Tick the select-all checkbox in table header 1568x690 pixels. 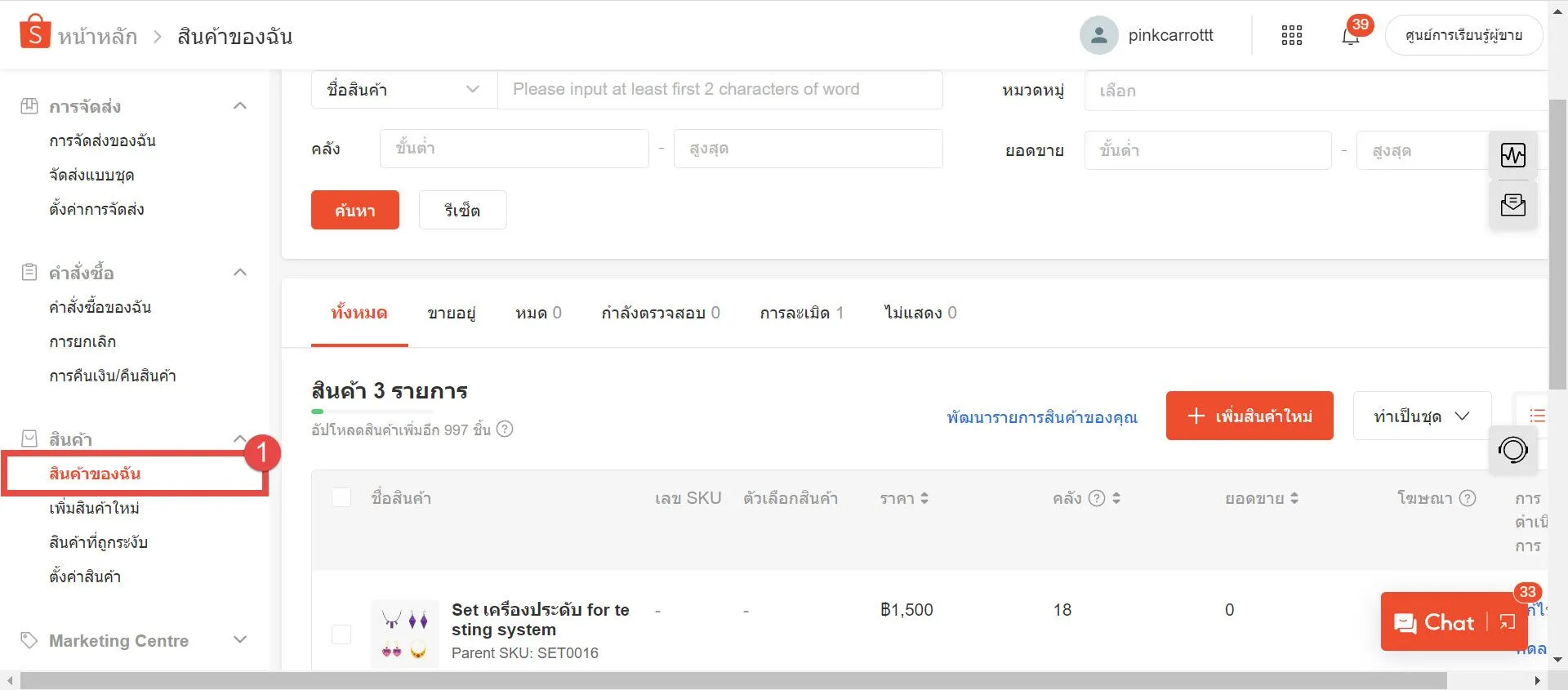341,498
